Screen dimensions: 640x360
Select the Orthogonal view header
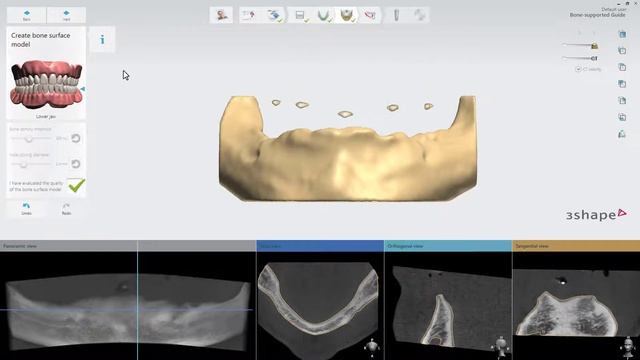pyautogui.click(x=448, y=246)
